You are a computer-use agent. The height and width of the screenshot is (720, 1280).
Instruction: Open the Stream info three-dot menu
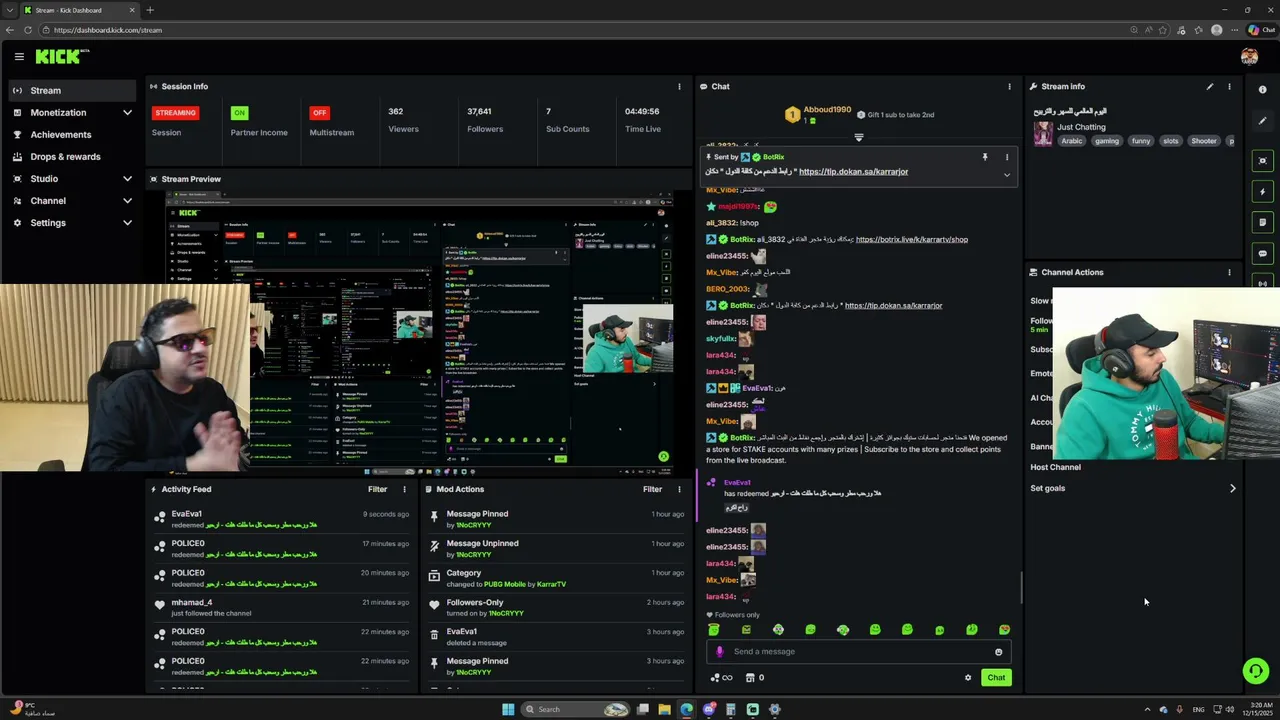point(1229,86)
